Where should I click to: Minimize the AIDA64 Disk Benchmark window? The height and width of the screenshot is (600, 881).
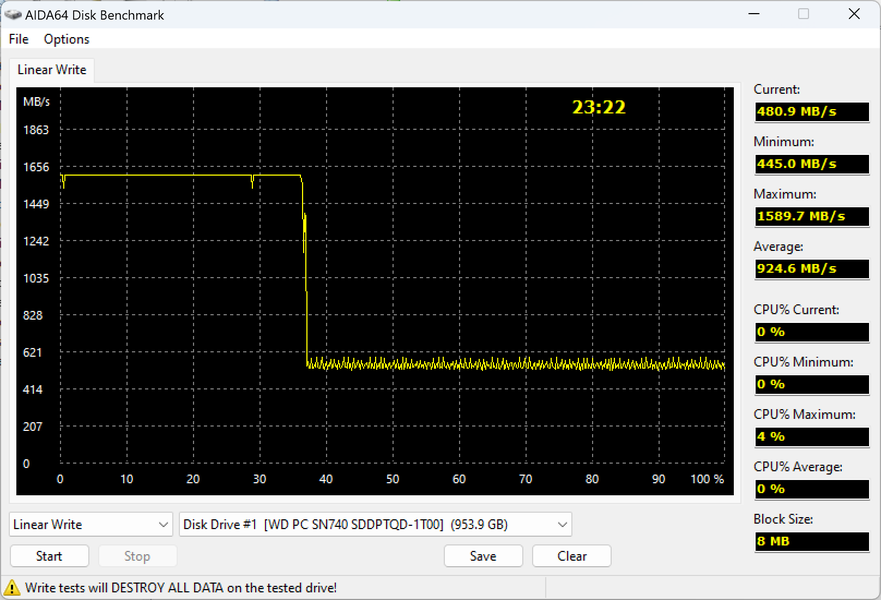click(x=754, y=13)
